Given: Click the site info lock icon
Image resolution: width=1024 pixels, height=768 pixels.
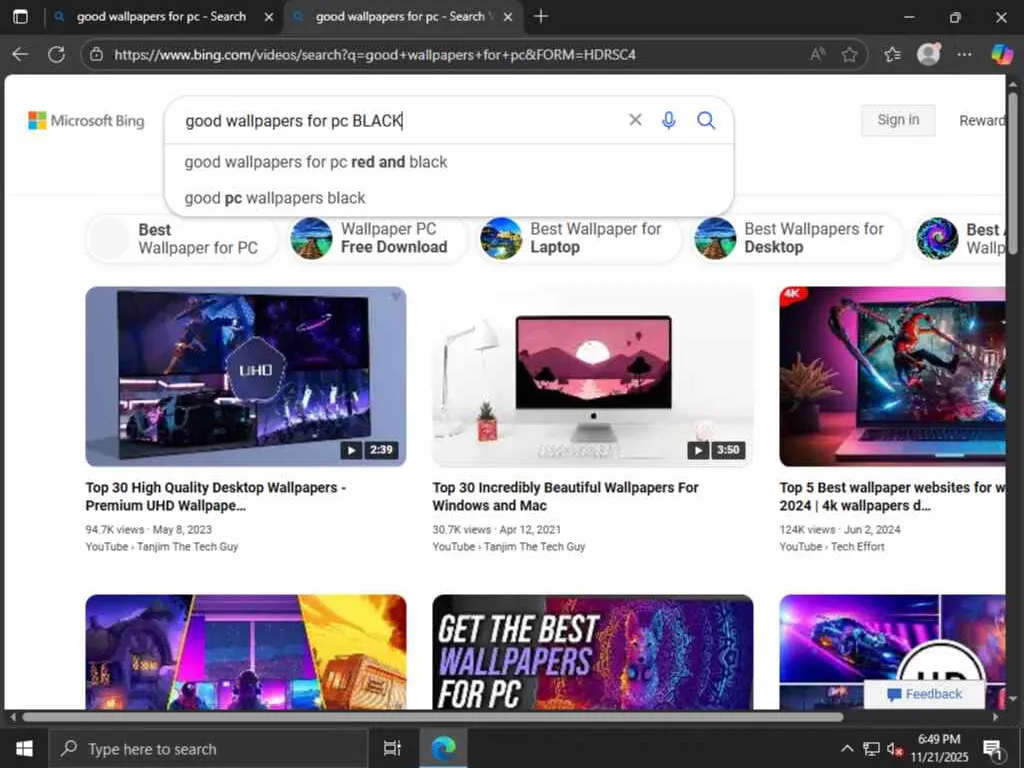Looking at the screenshot, I should click(x=97, y=54).
